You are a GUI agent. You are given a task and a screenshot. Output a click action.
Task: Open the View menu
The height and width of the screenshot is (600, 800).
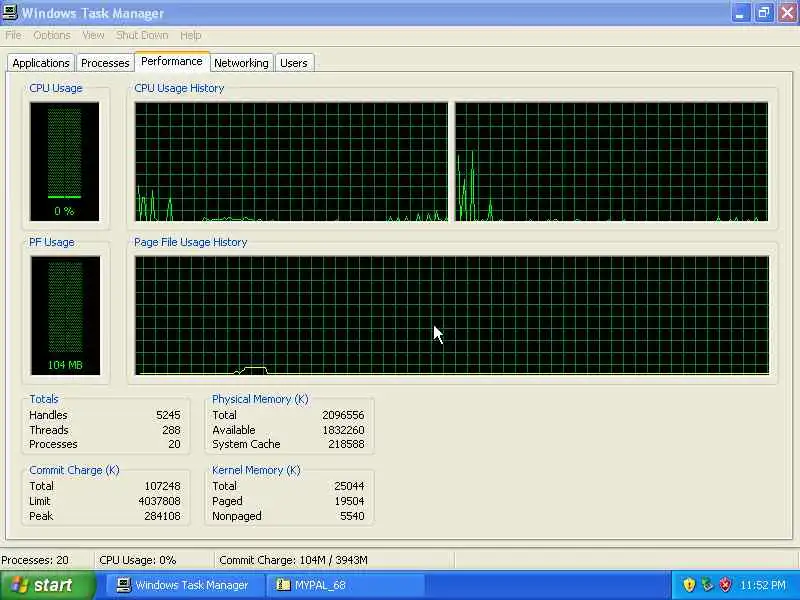coord(93,35)
